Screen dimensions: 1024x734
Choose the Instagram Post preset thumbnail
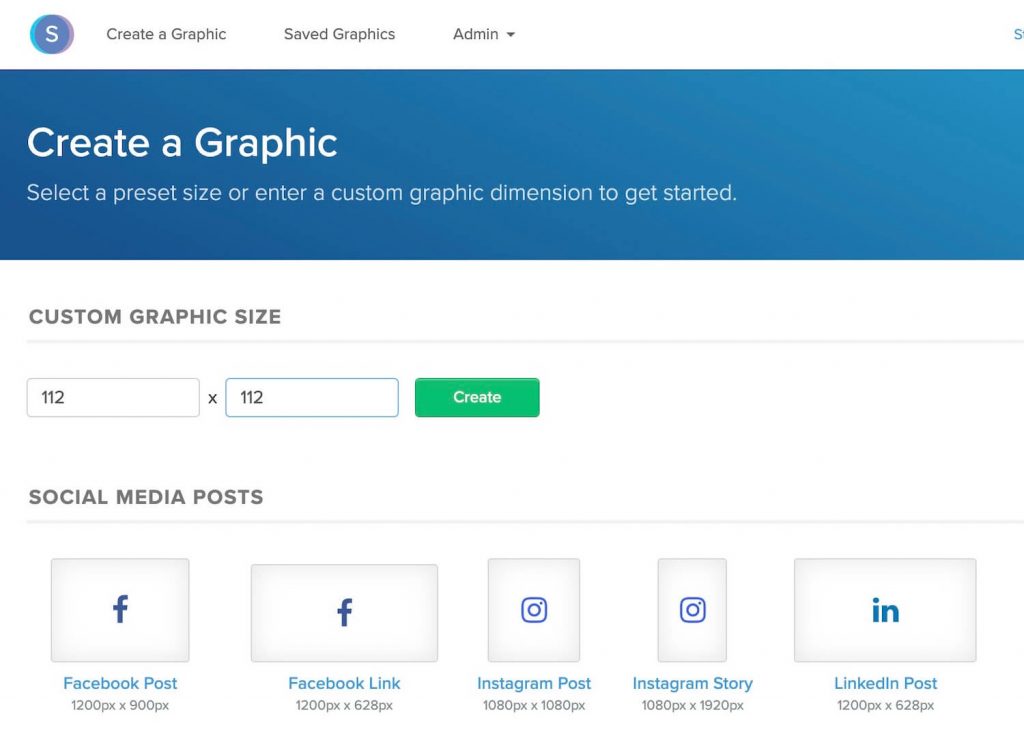tap(534, 610)
